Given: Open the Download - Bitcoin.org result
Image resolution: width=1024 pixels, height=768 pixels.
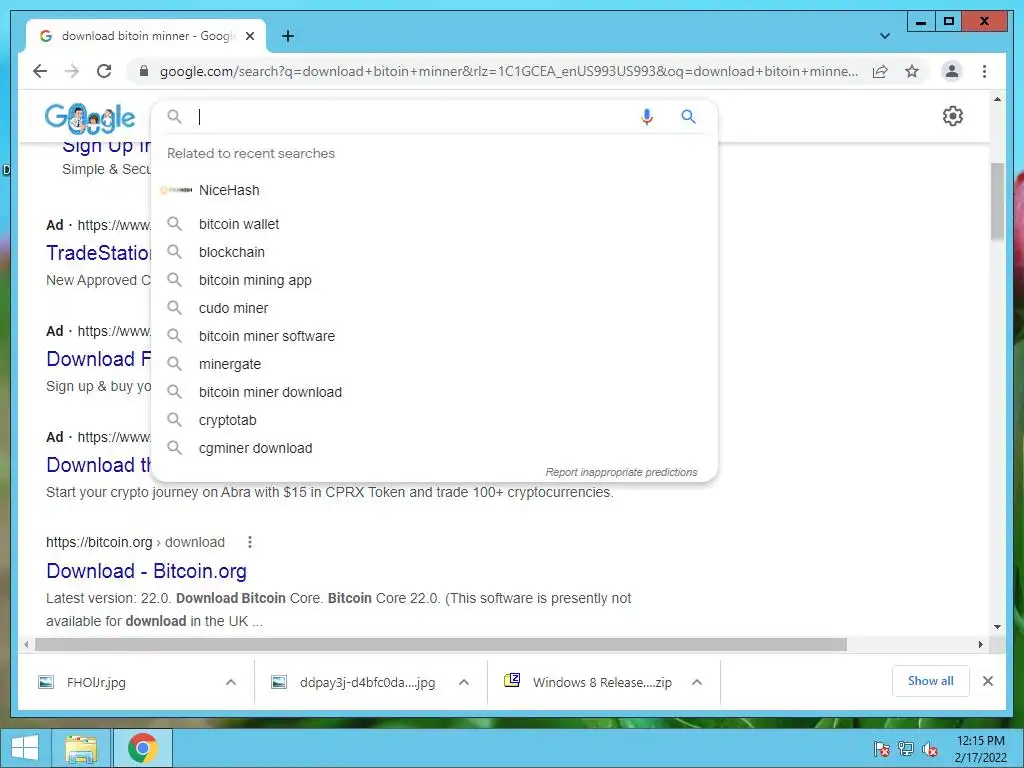Looking at the screenshot, I should pyautogui.click(x=146, y=571).
